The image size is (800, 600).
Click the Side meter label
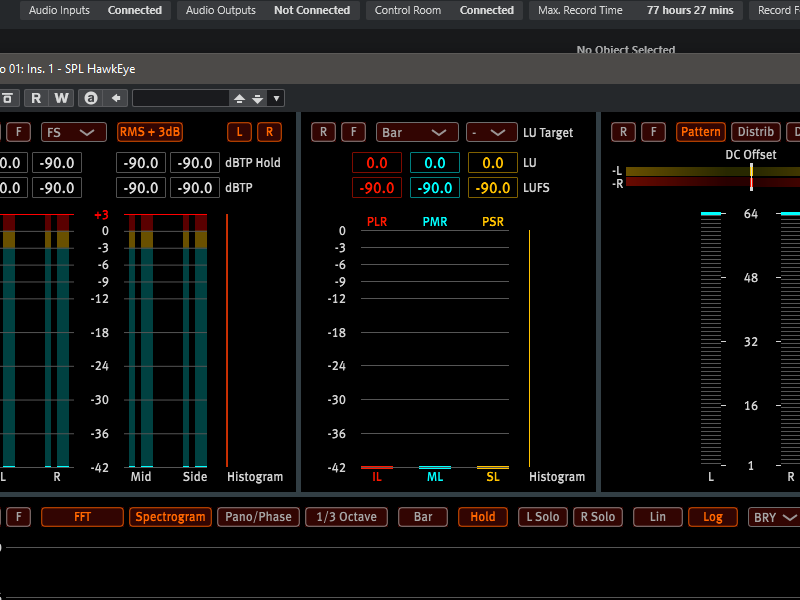(x=195, y=477)
